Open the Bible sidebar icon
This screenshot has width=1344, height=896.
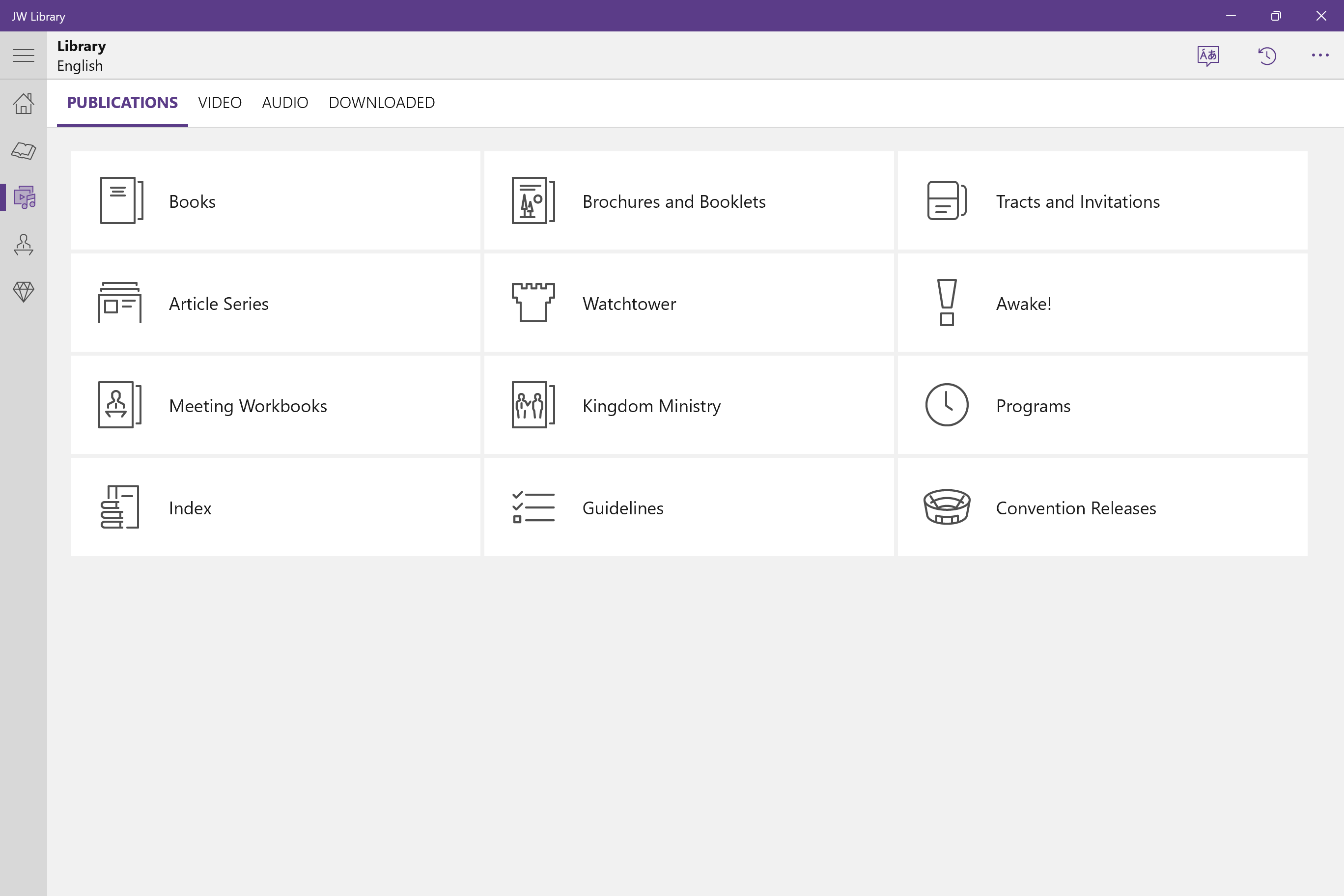[x=24, y=150]
